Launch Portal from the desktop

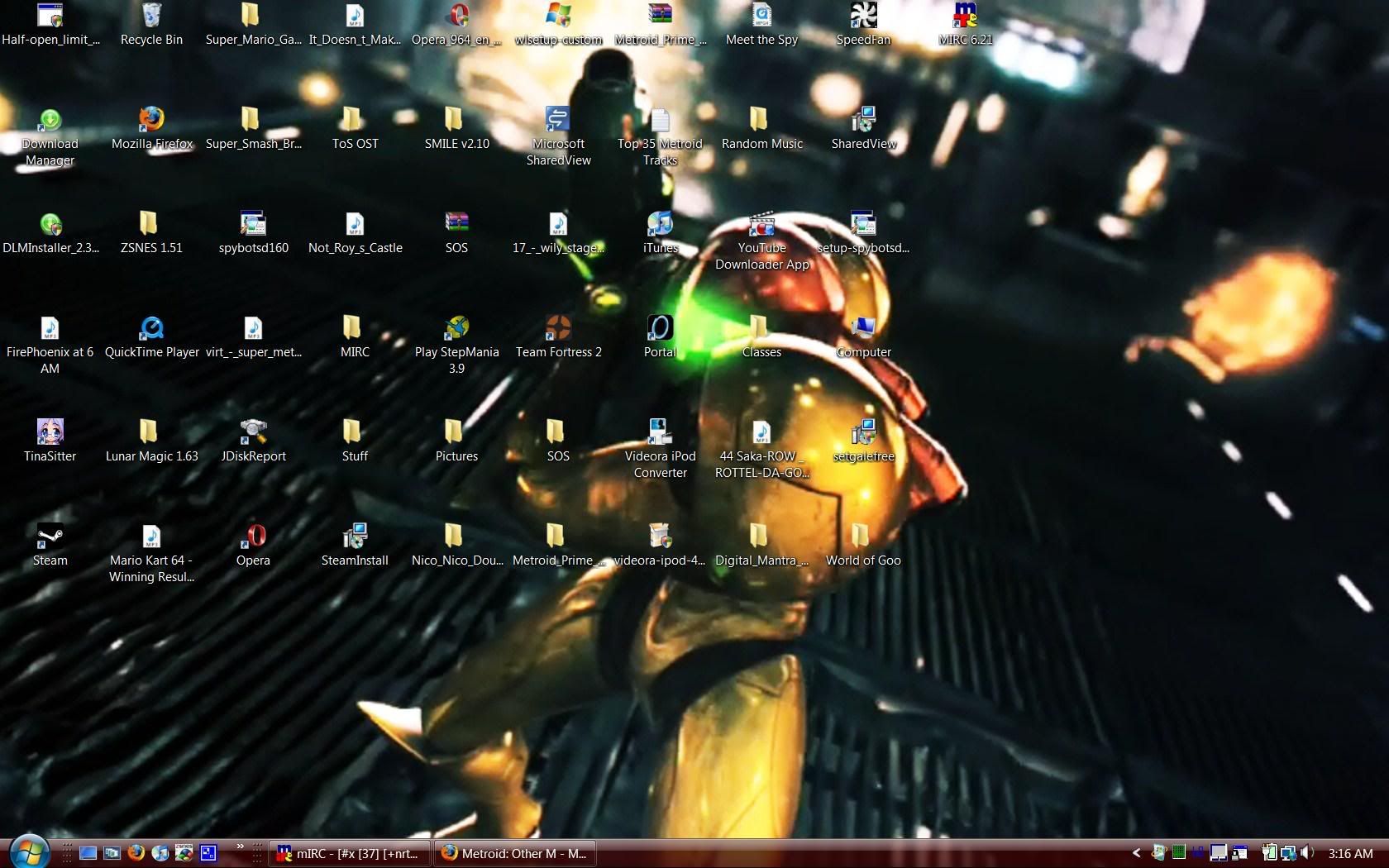click(660, 328)
